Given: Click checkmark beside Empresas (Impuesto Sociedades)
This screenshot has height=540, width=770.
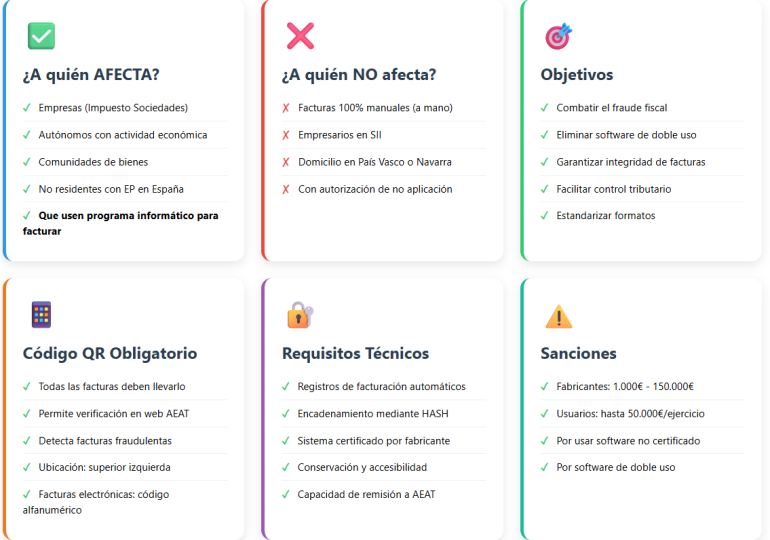Looking at the screenshot, I should pyautogui.click(x=27, y=108).
